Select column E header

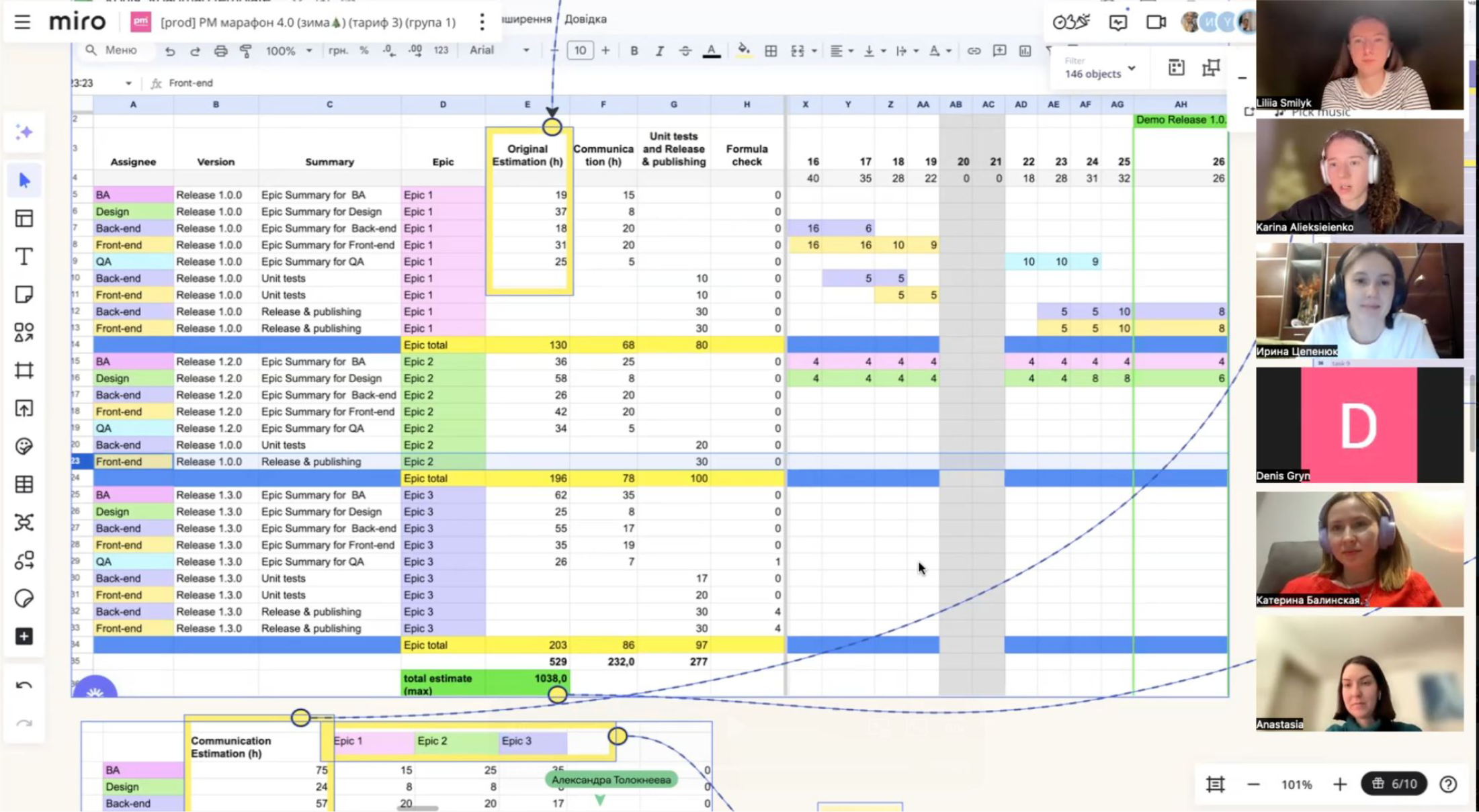click(527, 104)
